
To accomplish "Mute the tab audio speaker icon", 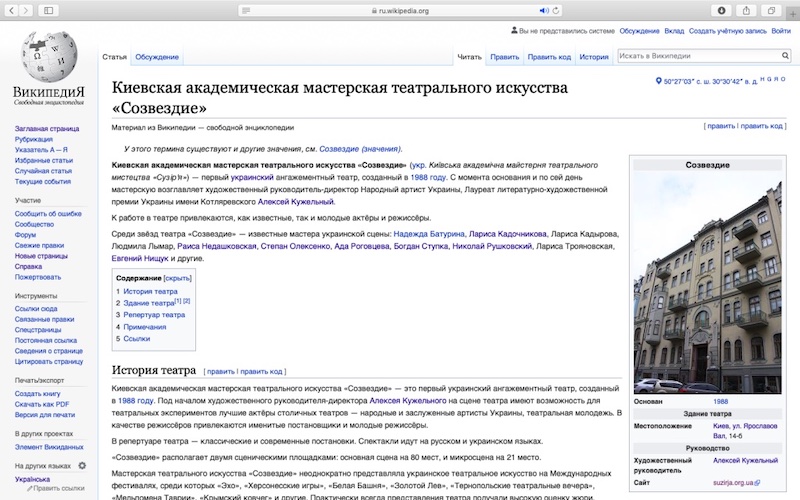I will pos(544,10).
